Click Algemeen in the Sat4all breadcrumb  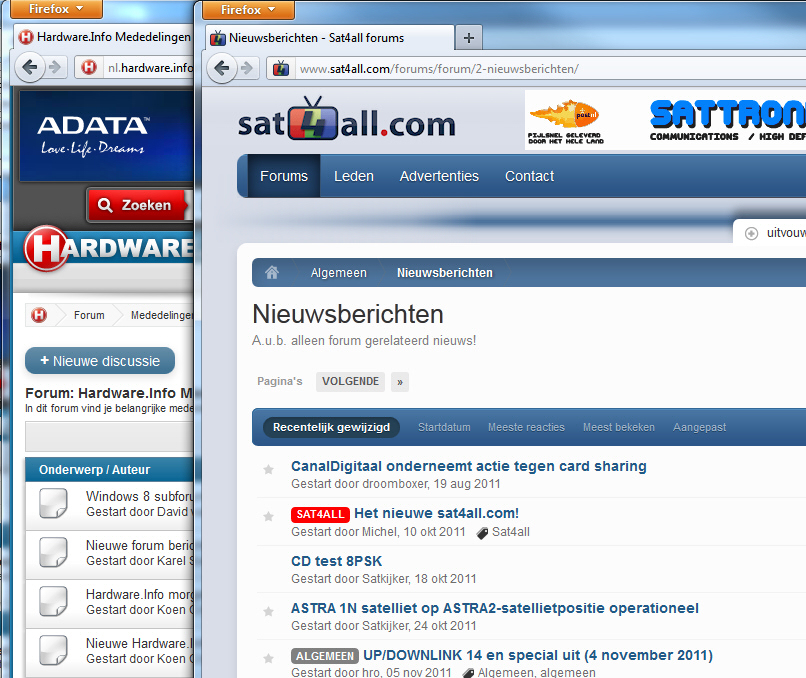(x=339, y=272)
